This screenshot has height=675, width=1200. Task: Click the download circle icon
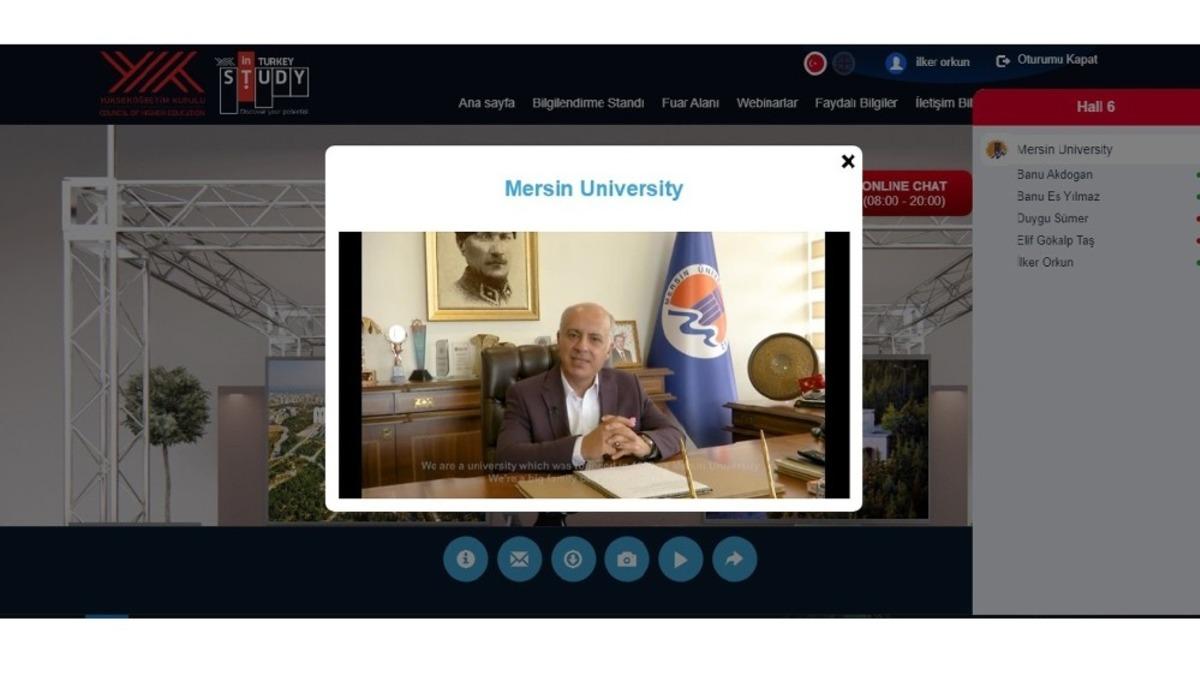pyautogui.click(x=573, y=560)
